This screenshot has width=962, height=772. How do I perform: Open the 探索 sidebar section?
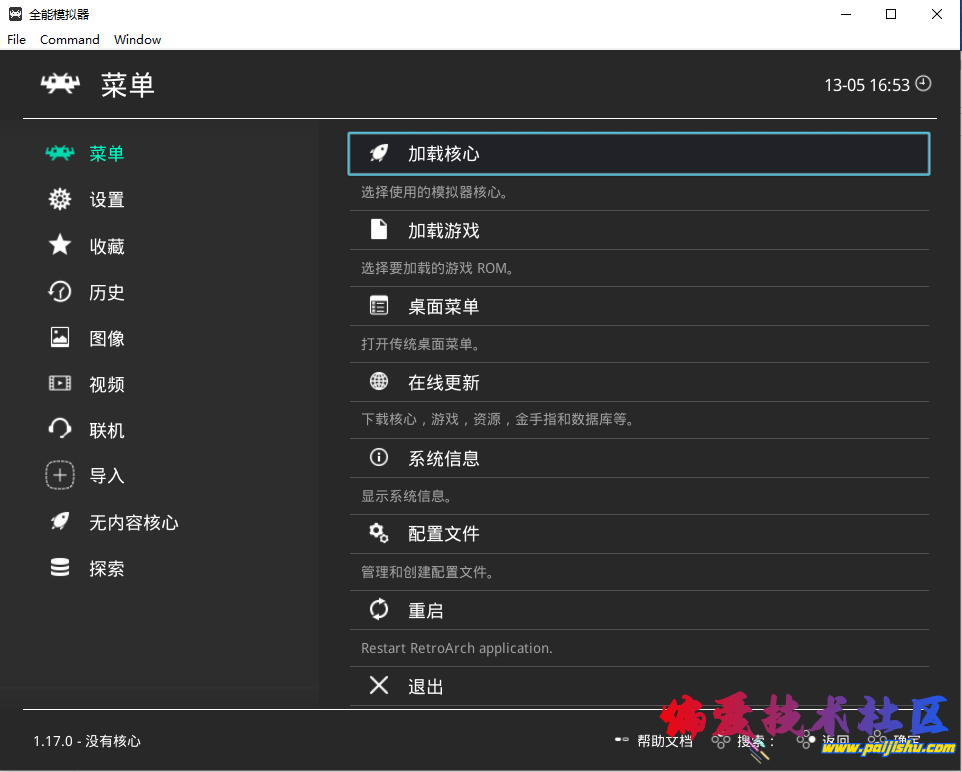click(x=106, y=569)
